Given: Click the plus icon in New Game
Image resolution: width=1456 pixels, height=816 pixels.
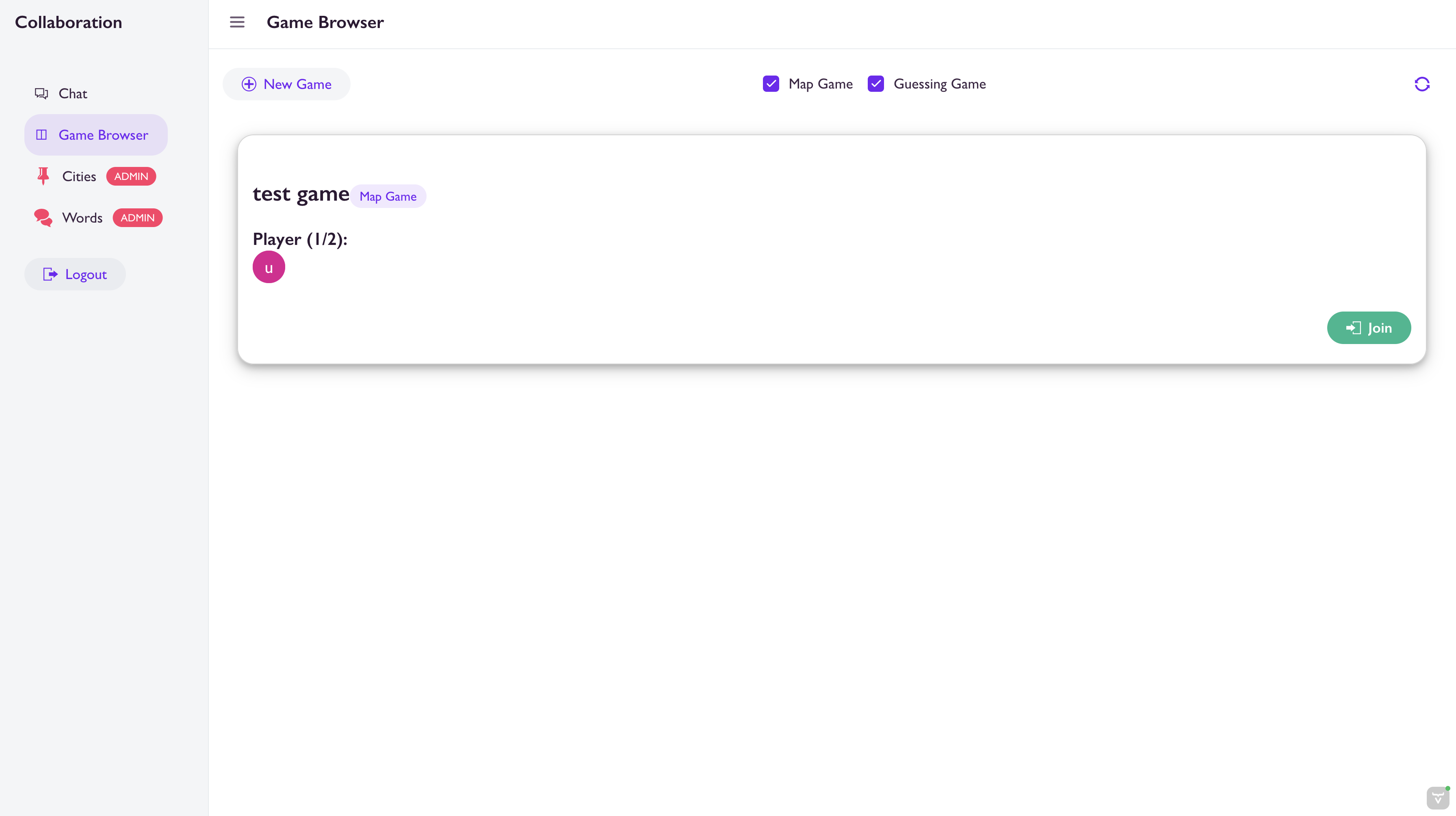Looking at the screenshot, I should [249, 84].
